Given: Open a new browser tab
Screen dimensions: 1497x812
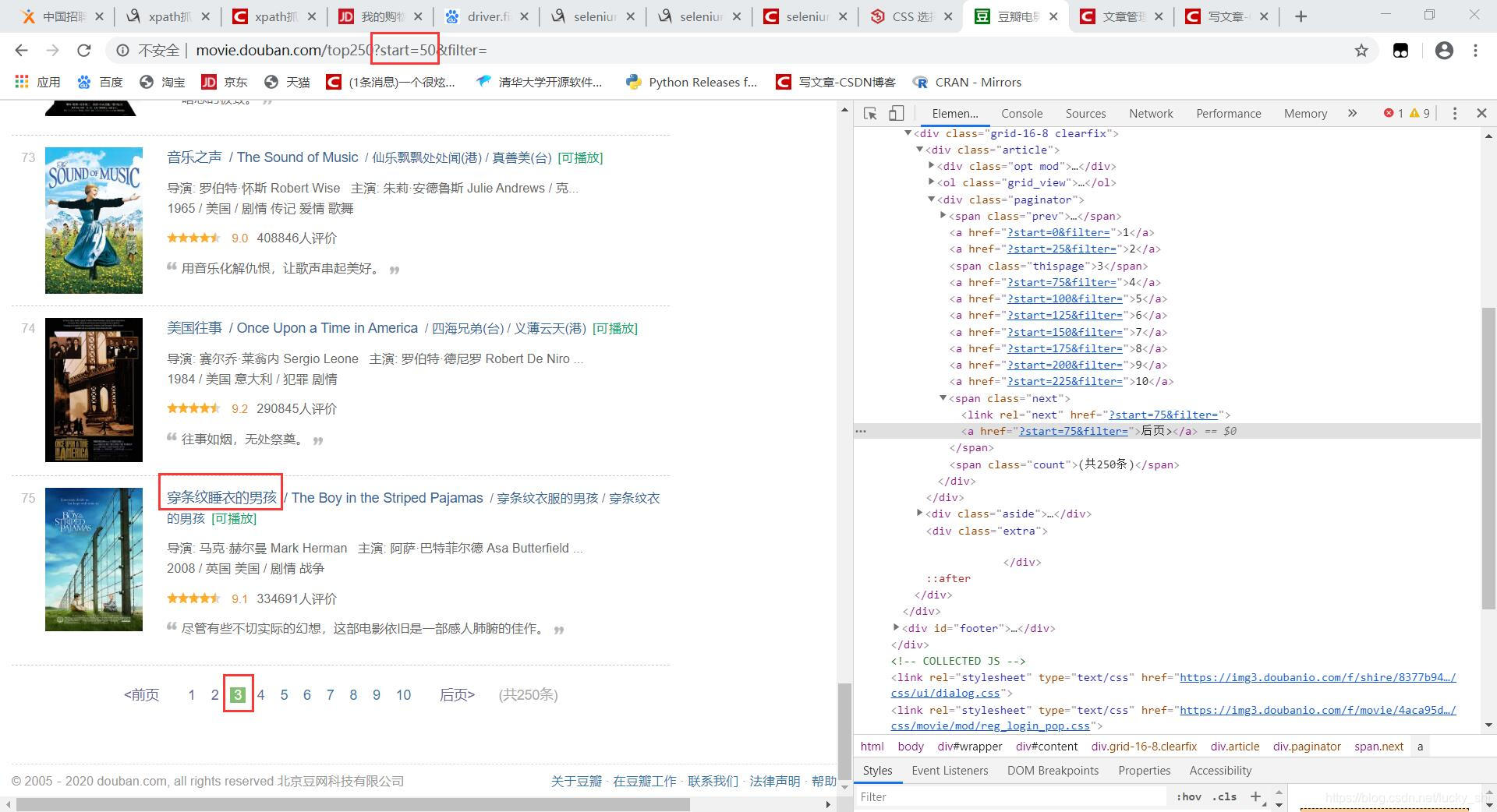Looking at the screenshot, I should click(x=1301, y=16).
